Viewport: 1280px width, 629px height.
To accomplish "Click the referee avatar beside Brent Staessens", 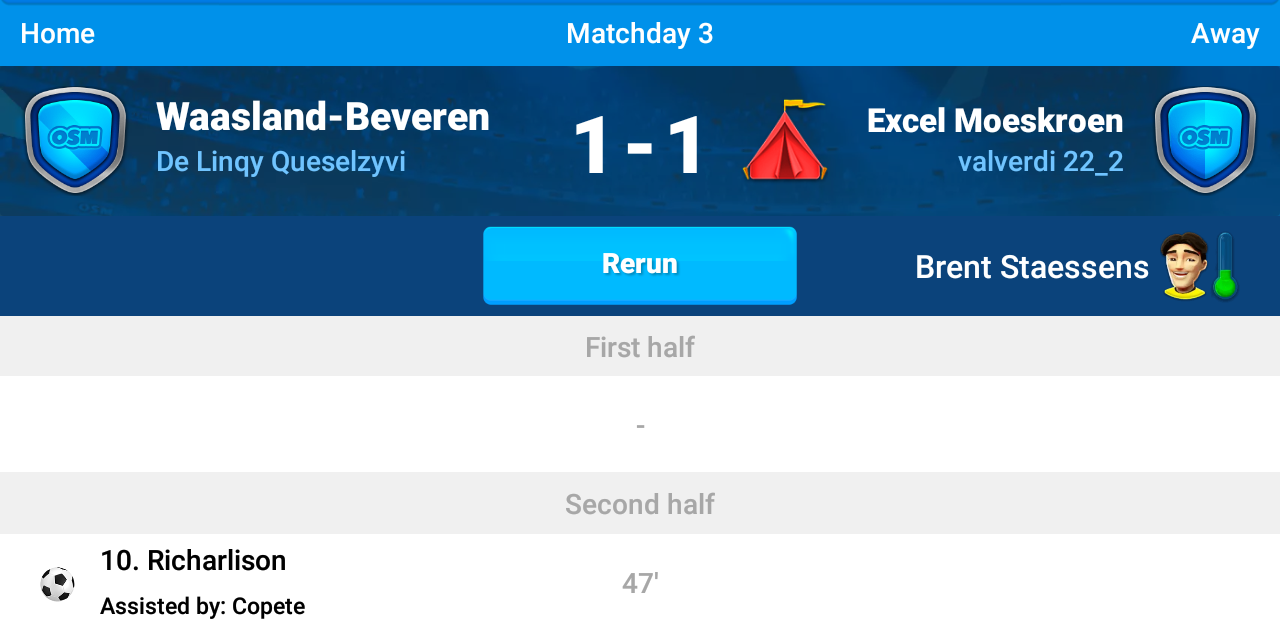I will pos(1184,266).
